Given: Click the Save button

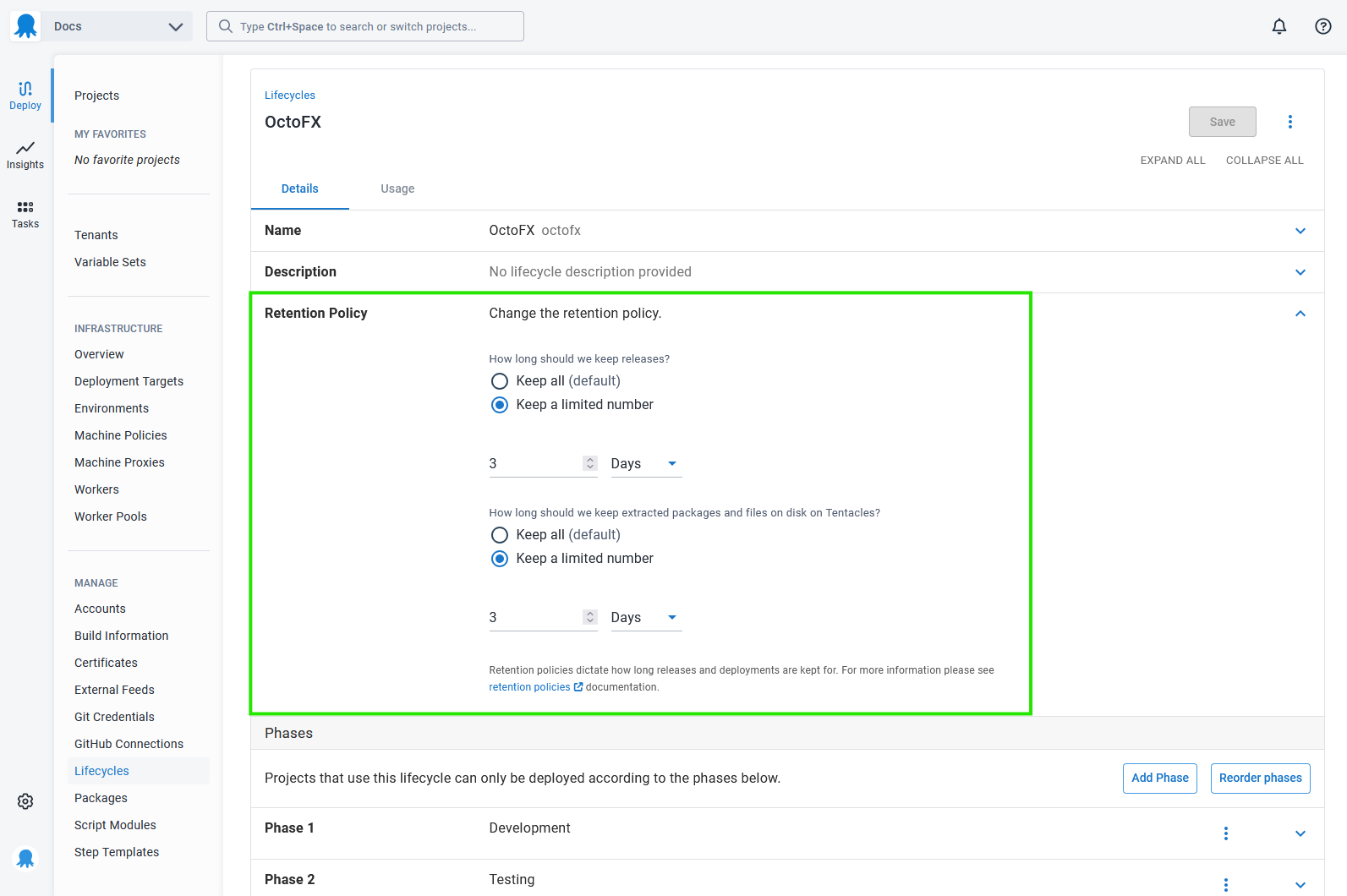Looking at the screenshot, I should point(1223,122).
